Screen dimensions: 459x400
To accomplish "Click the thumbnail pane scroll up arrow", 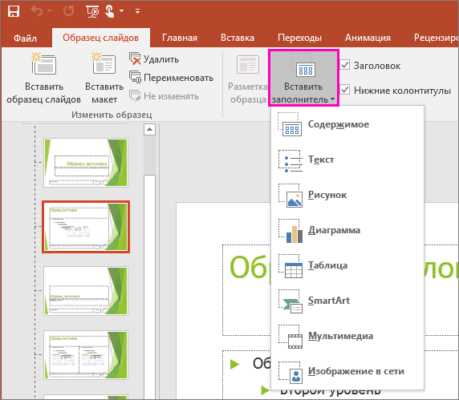I will [150, 129].
